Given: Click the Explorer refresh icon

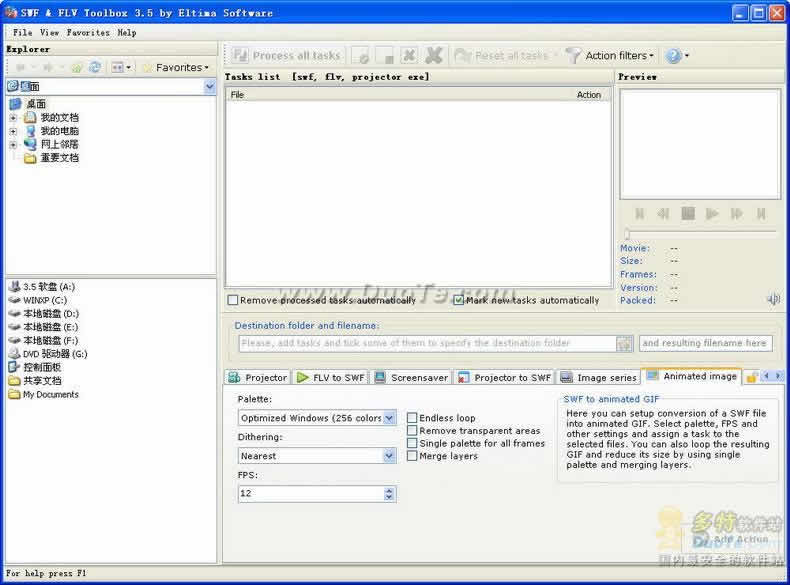Looking at the screenshot, I should point(95,67).
